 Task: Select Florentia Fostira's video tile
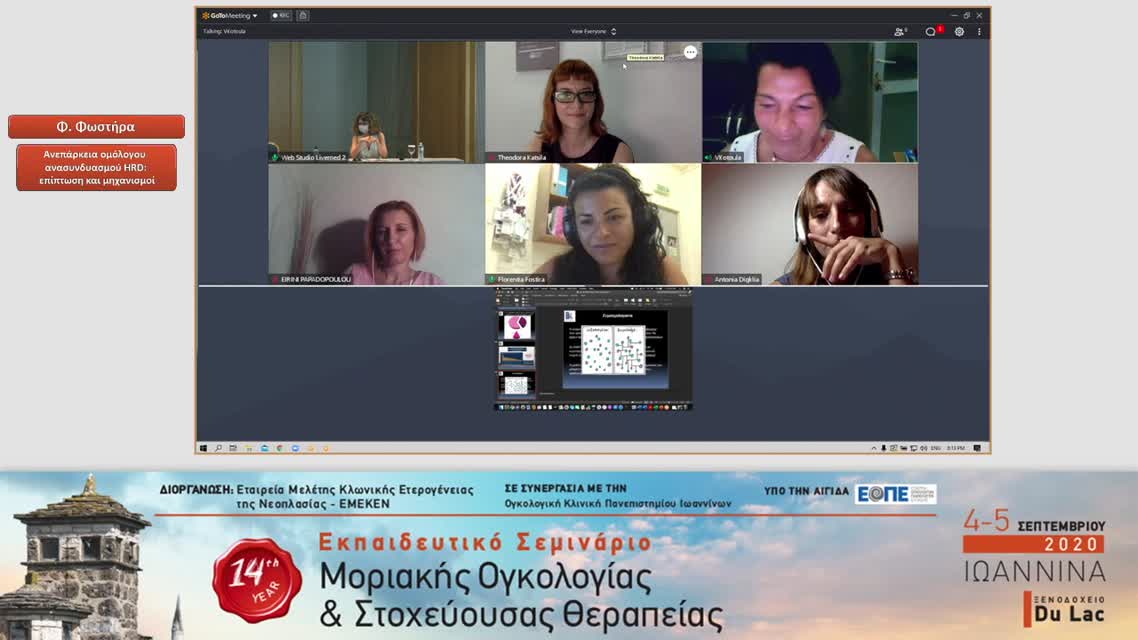(x=593, y=225)
